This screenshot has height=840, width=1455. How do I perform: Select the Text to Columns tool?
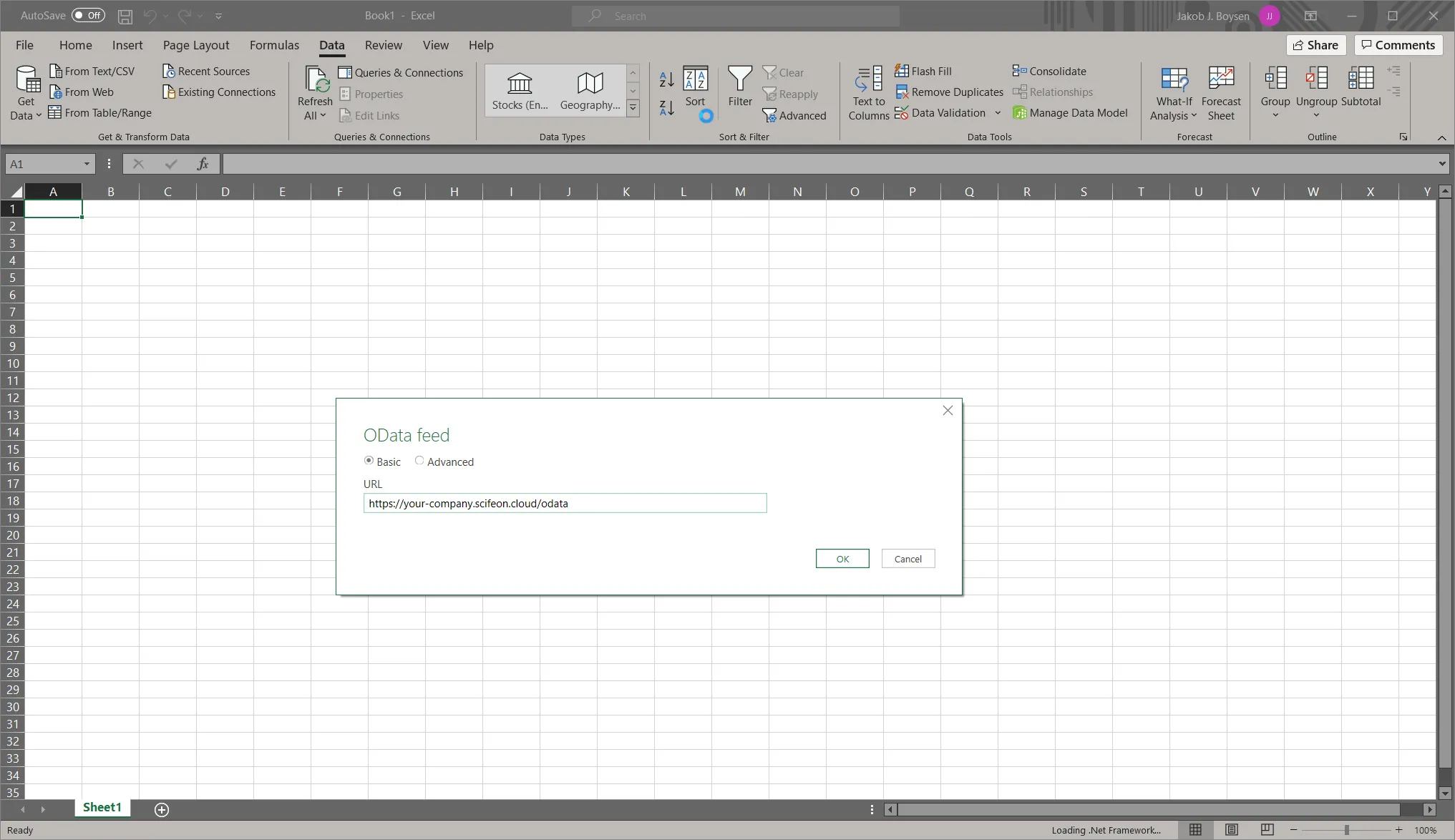click(868, 92)
